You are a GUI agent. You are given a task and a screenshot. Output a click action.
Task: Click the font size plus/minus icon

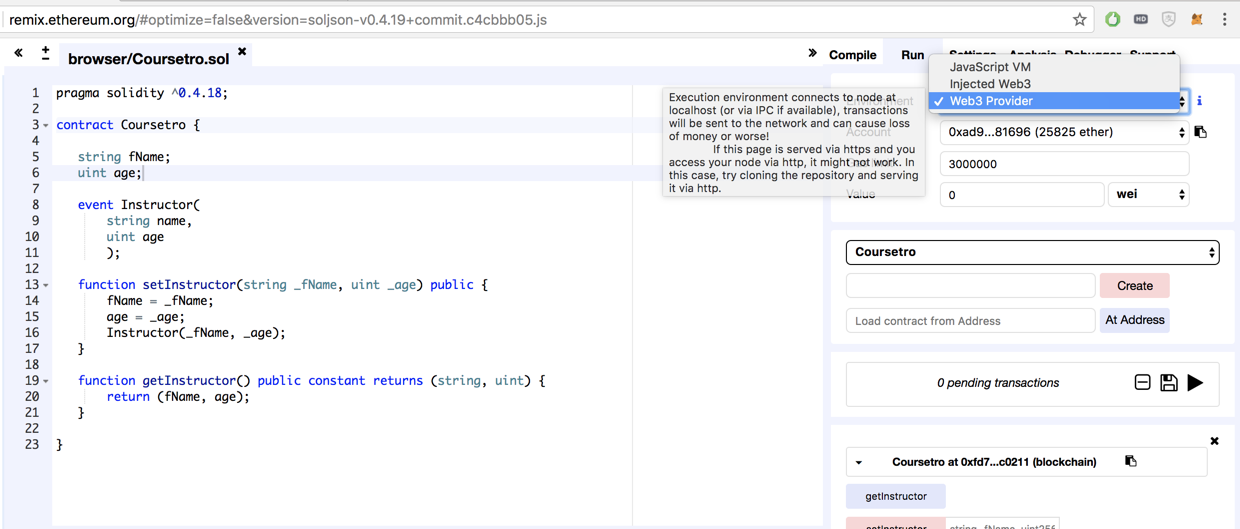click(x=45, y=53)
